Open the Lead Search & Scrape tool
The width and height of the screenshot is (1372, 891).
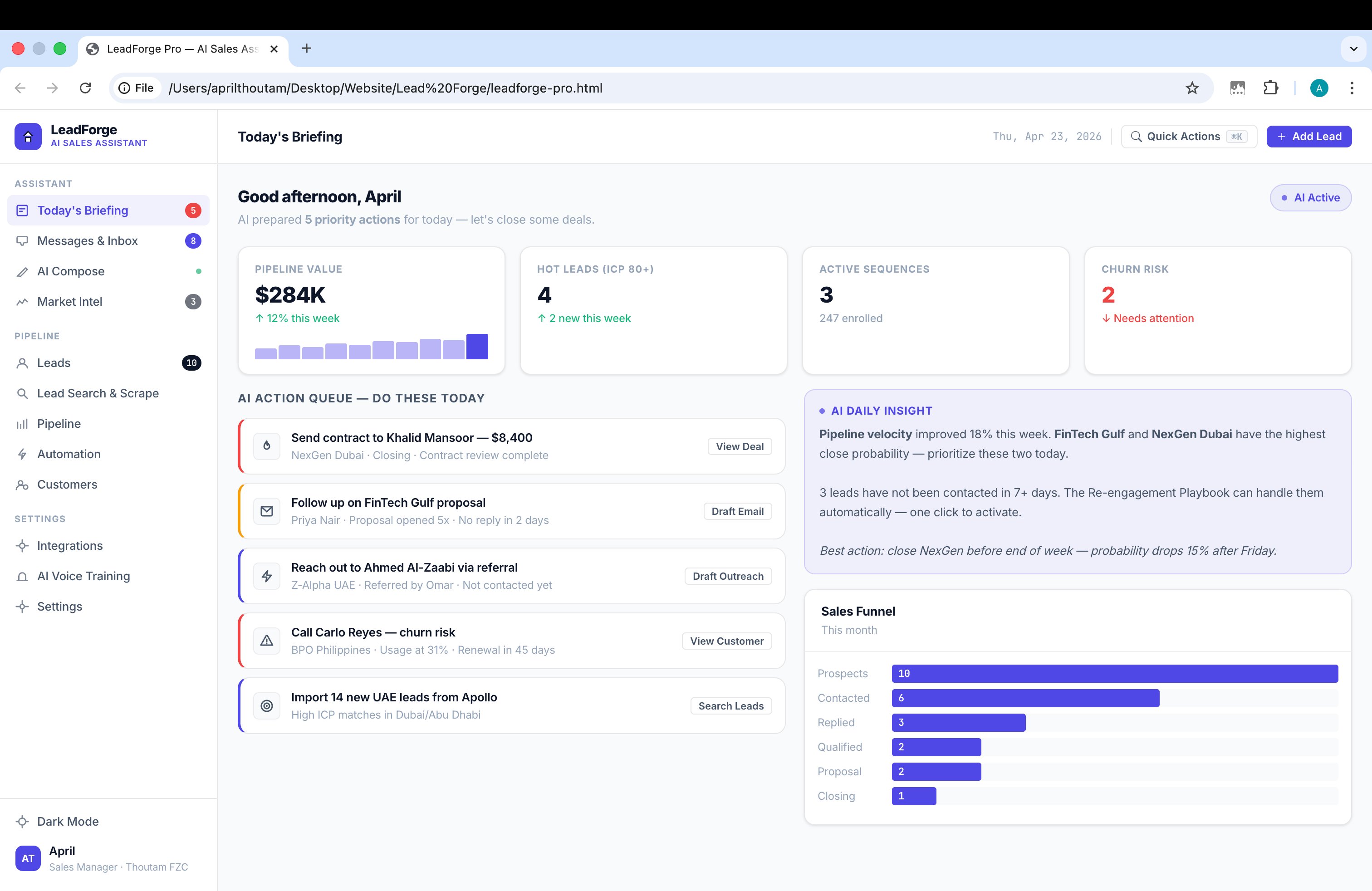pos(98,393)
